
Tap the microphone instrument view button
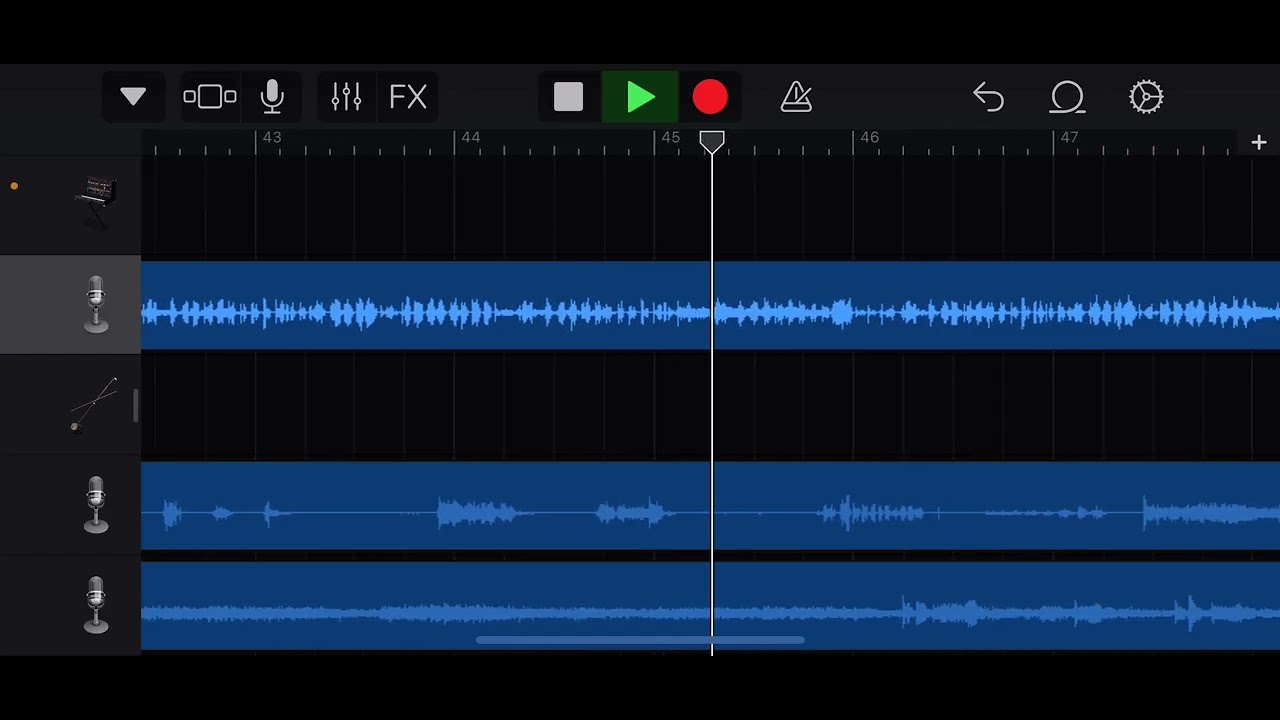click(x=272, y=97)
